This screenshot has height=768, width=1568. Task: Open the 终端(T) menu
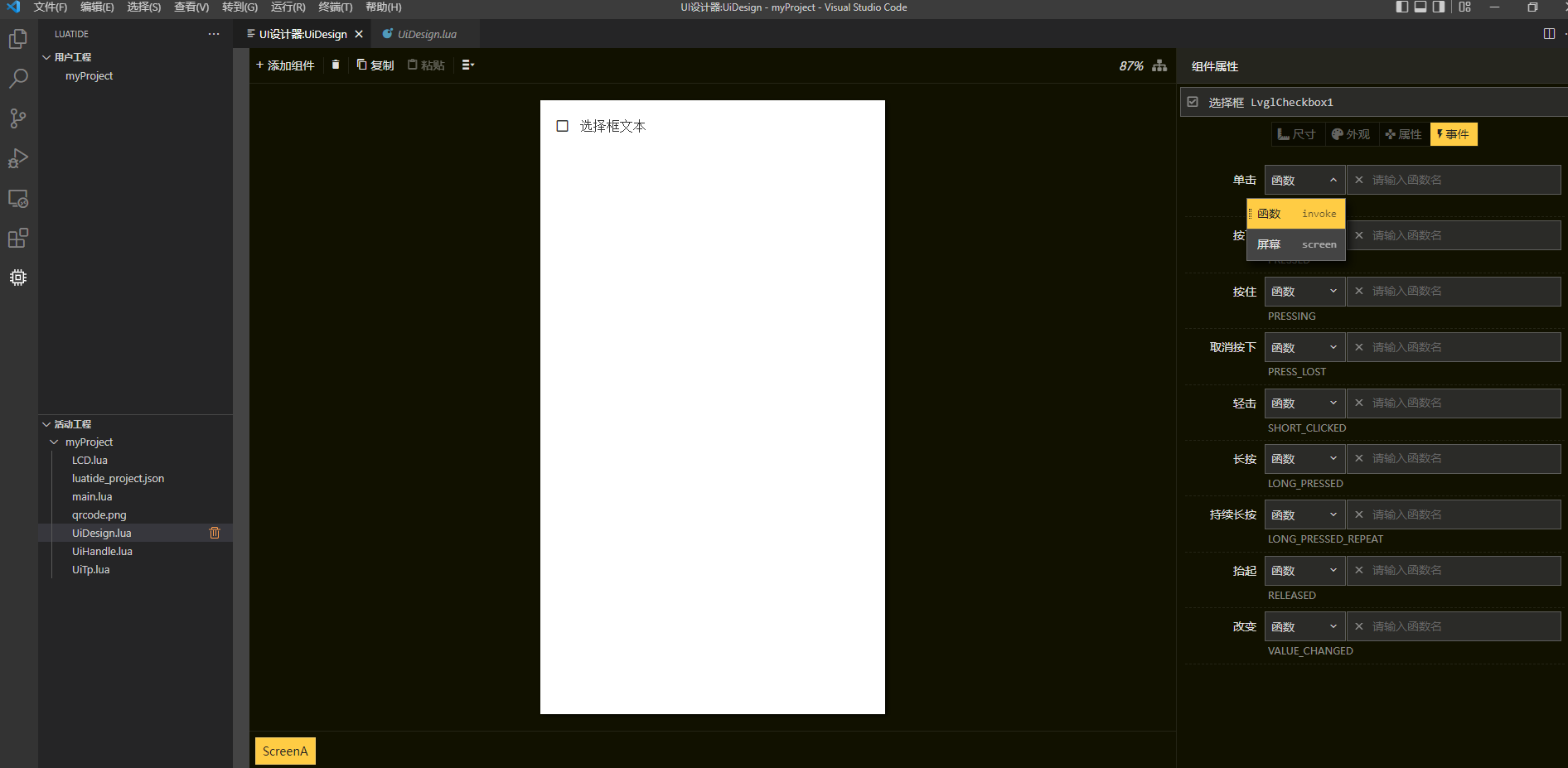point(336,7)
